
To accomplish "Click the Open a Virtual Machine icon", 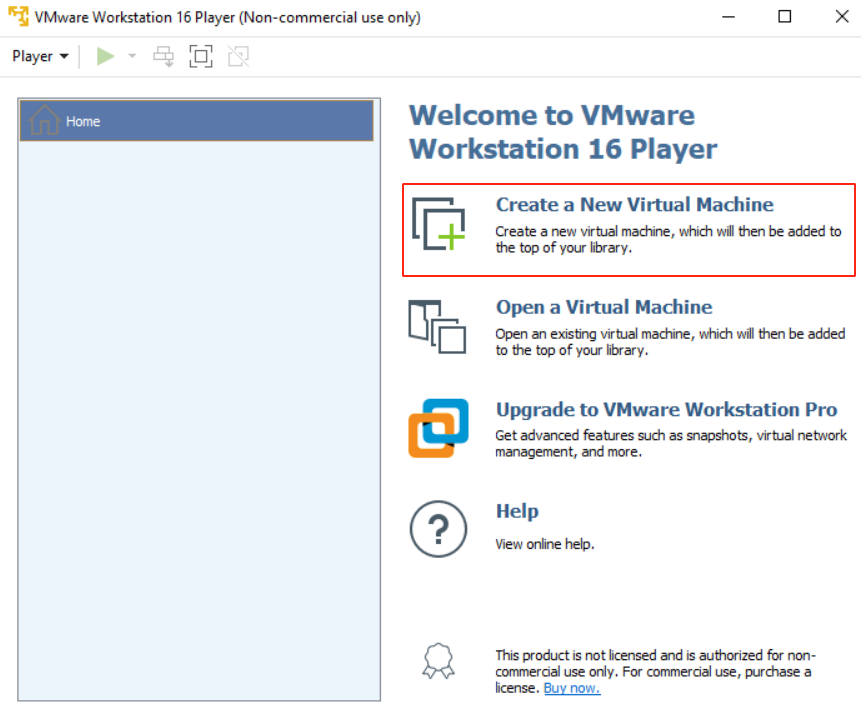I will tap(438, 326).
